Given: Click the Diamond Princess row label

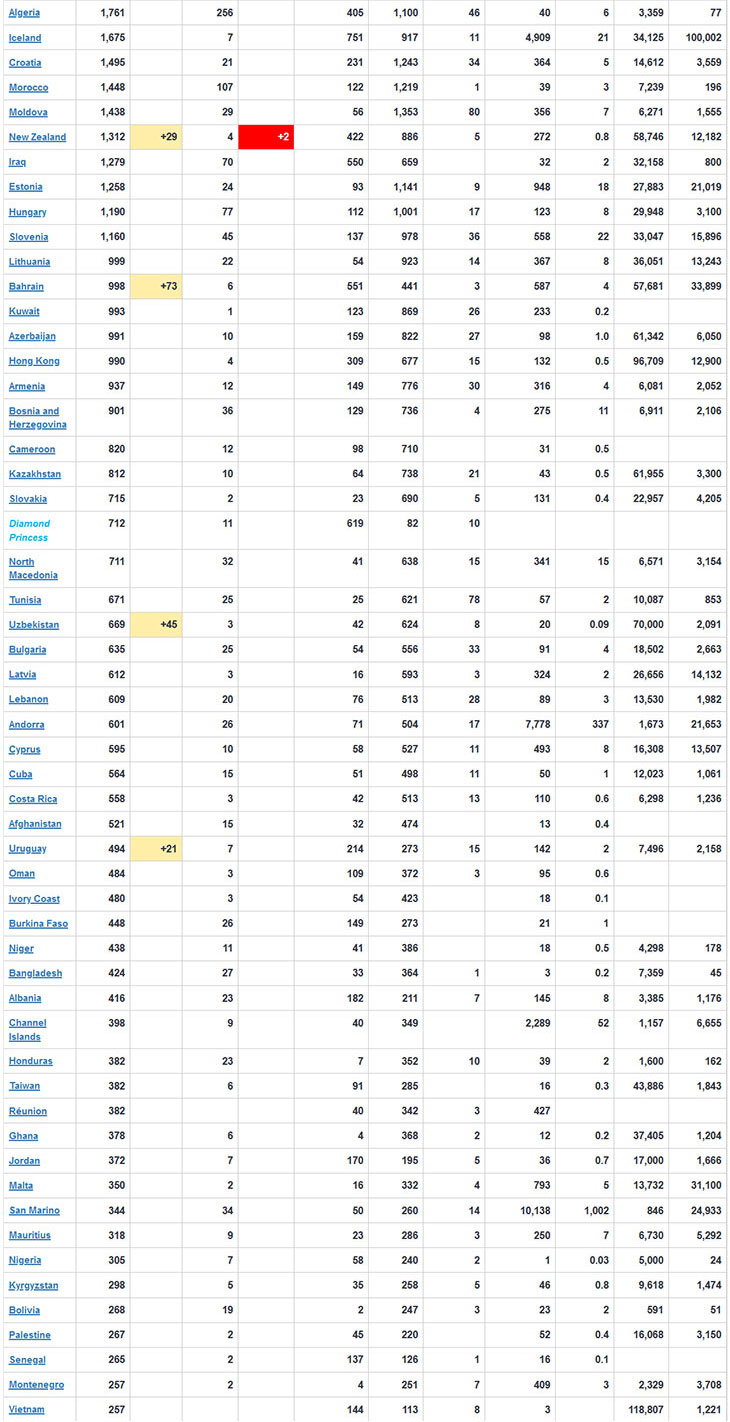Looking at the screenshot, I should pyautogui.click(x=30, y=530).
